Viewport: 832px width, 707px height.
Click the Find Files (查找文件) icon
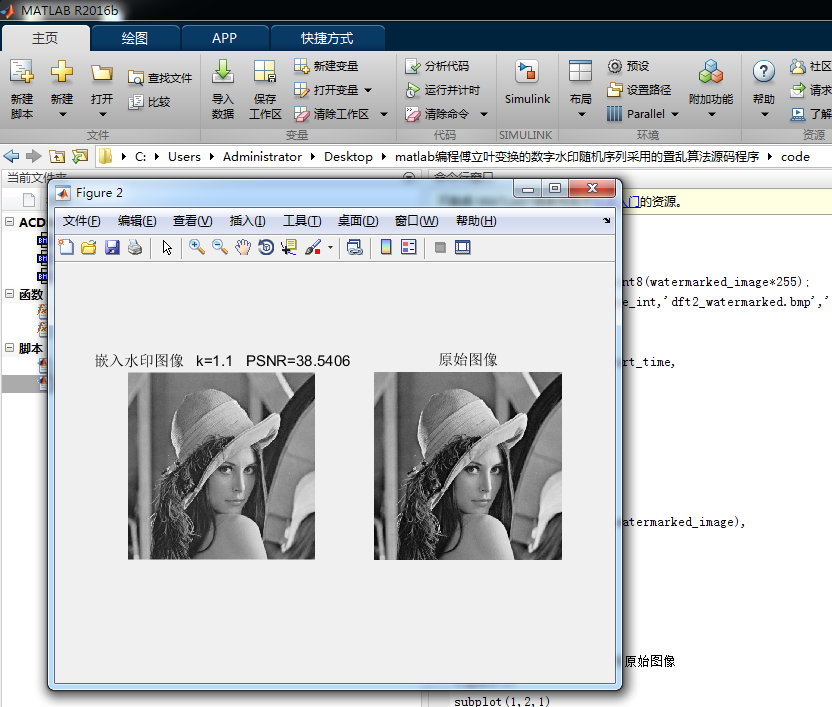click(136, 78)
